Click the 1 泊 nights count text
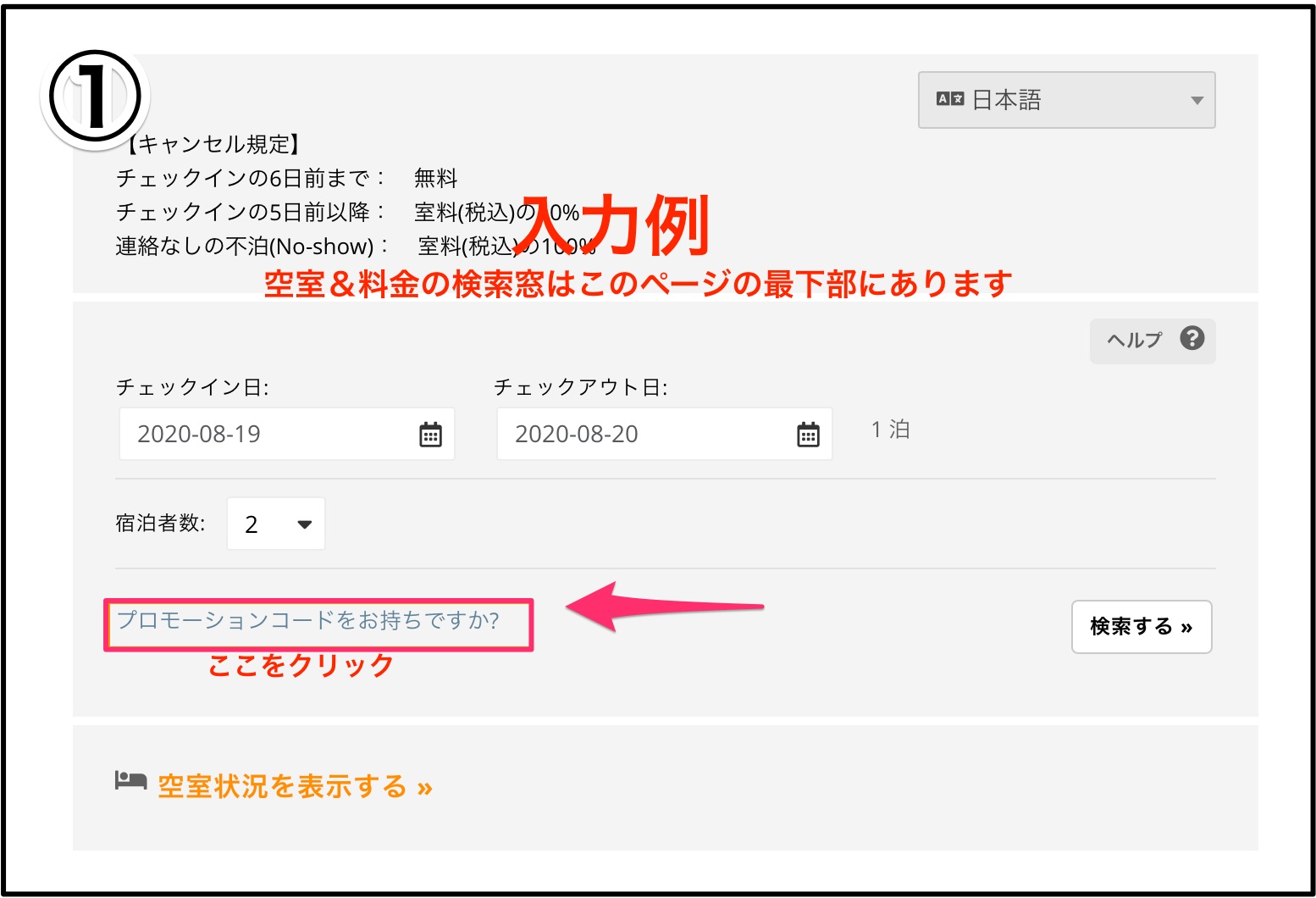The image size is (1316, 898). [x=890, y=430]
